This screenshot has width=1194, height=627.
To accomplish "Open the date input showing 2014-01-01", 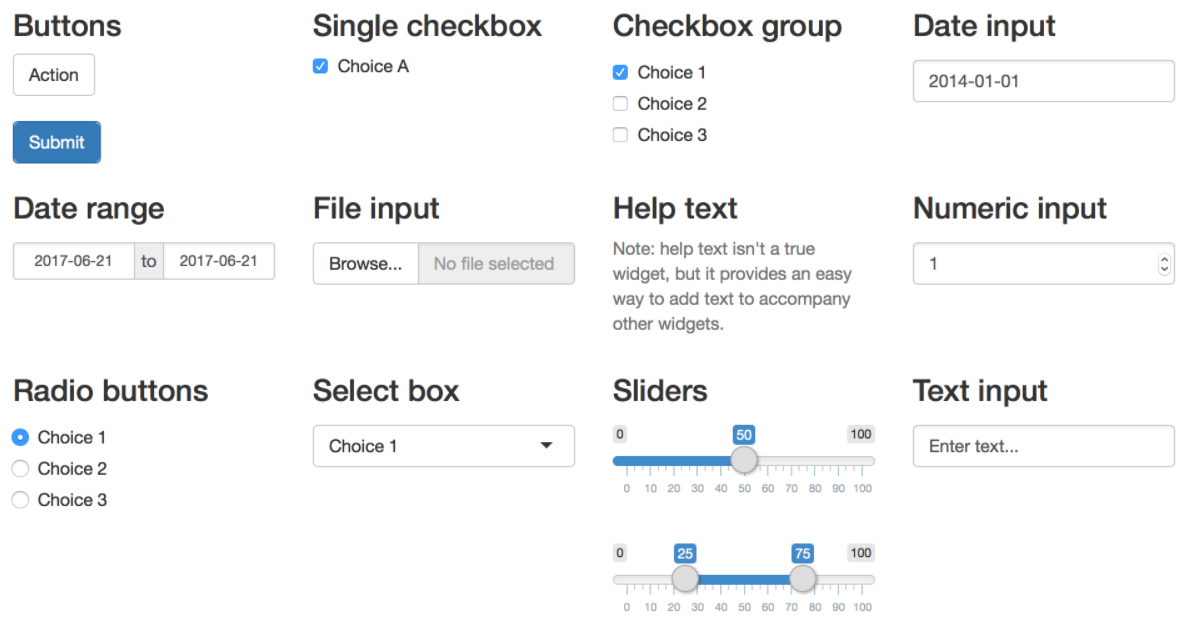I will 1043,81.
